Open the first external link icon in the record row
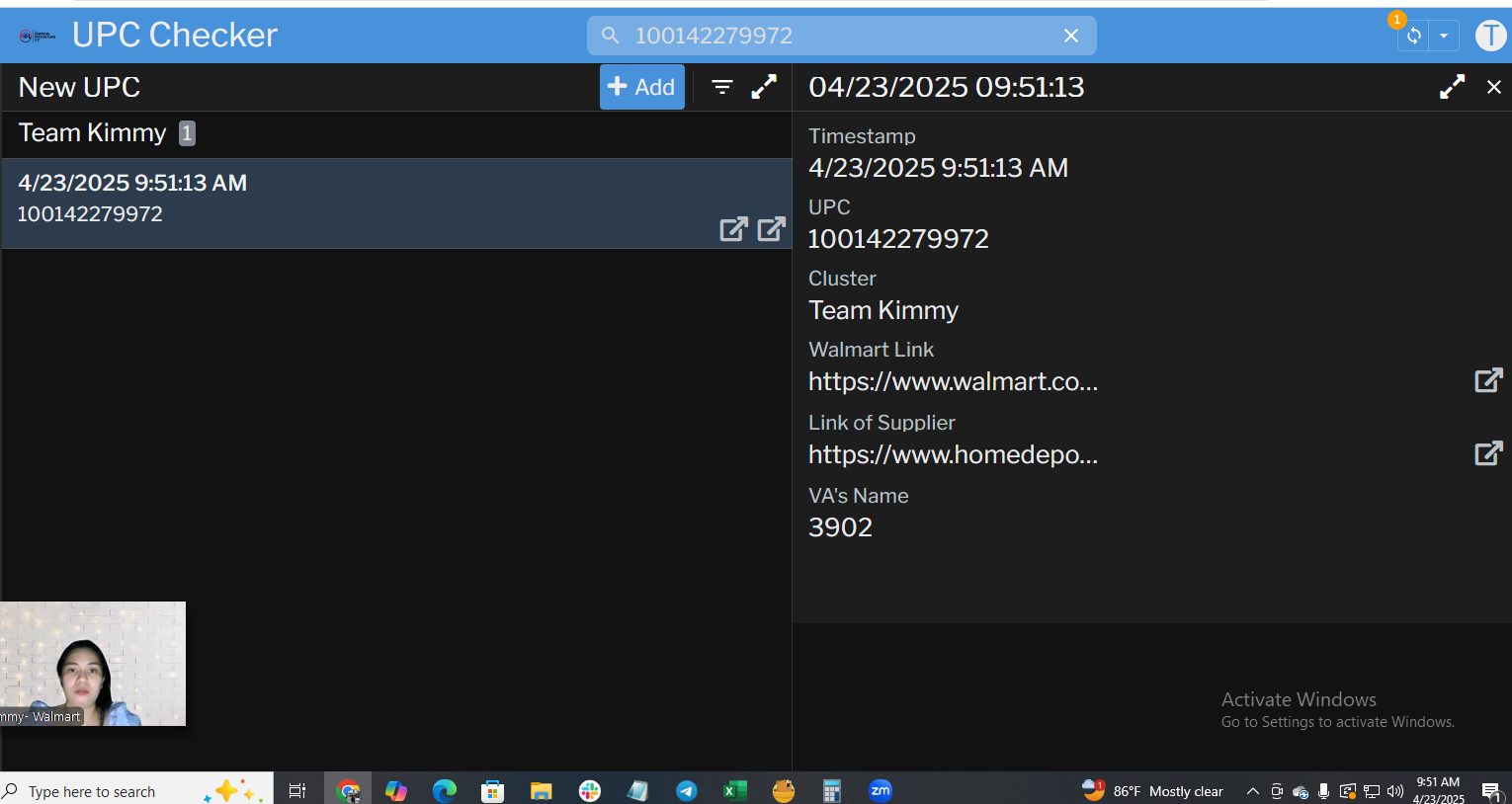This screenshot has width=1512, height=804. (733, 229)
